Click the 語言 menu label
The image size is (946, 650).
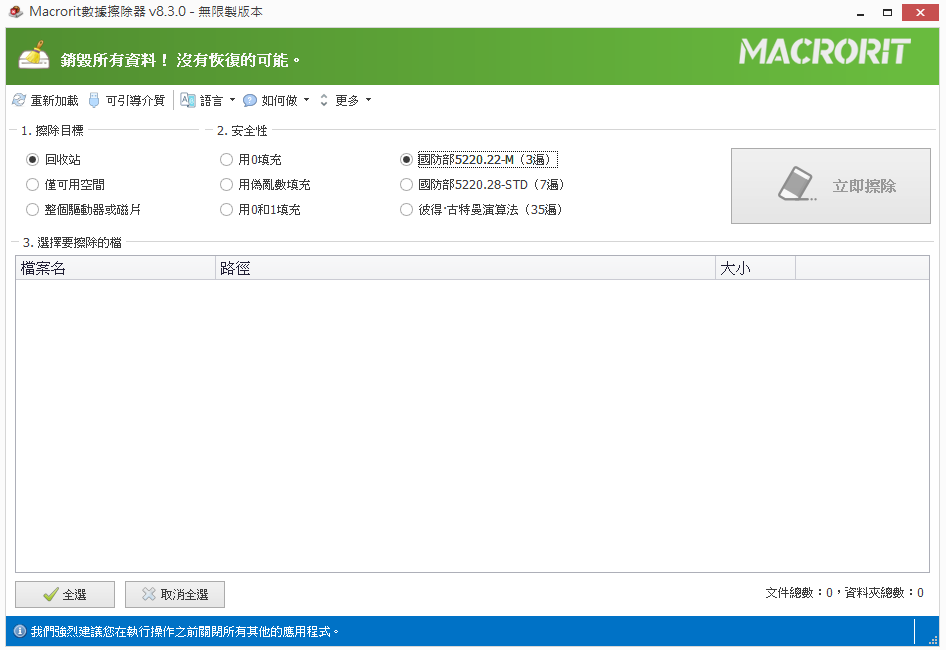click(211, 100)
